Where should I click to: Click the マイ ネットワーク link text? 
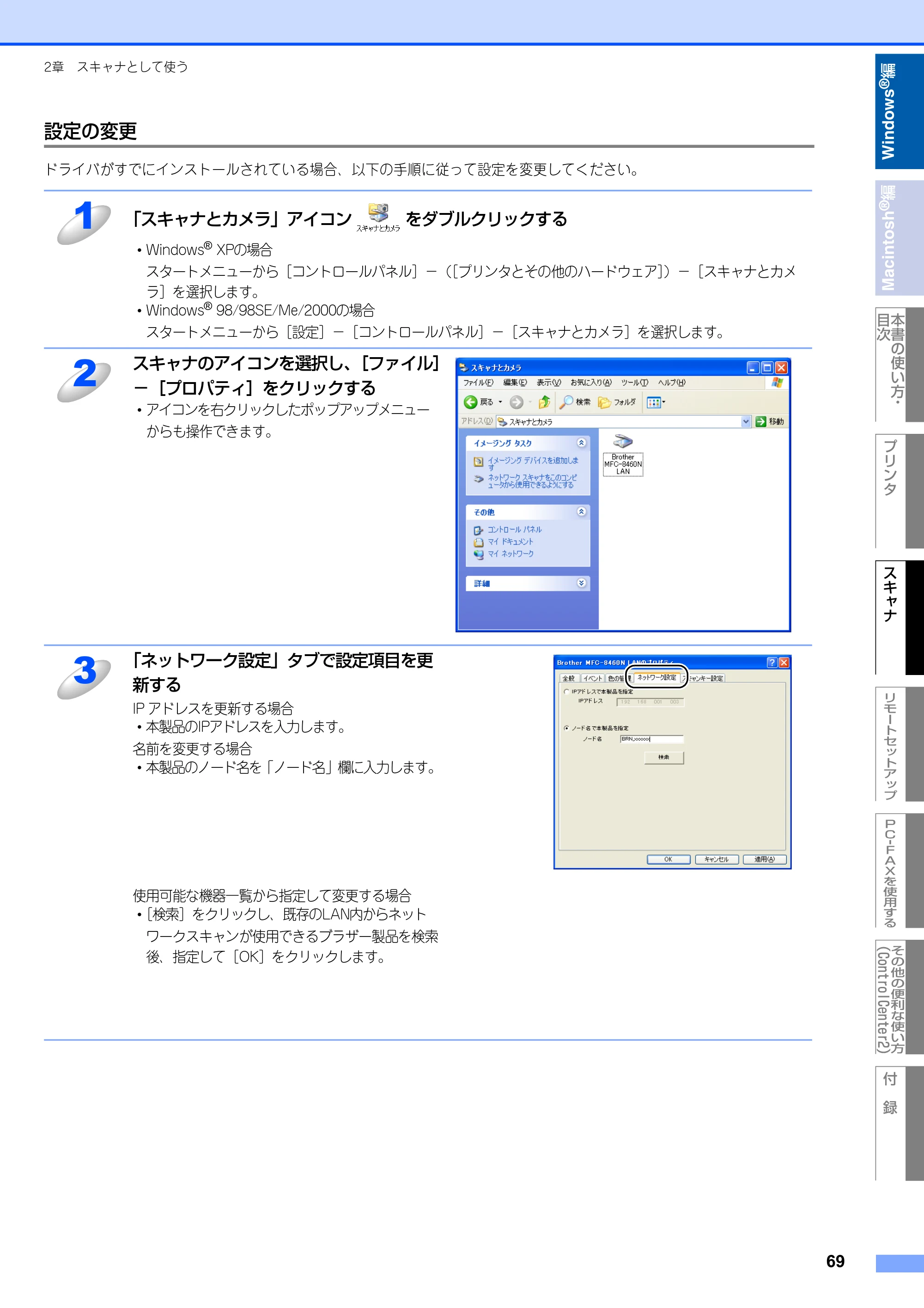511,554
